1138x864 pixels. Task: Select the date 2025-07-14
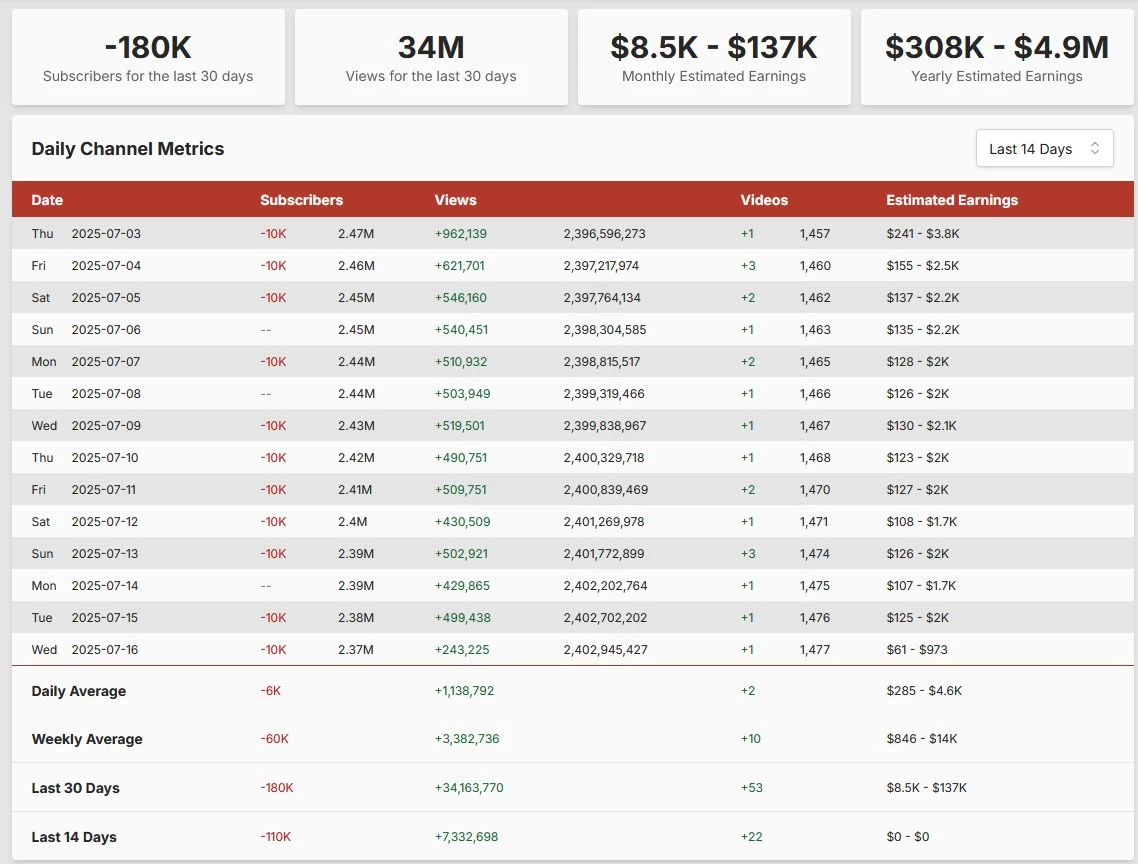tap(105, 585)
